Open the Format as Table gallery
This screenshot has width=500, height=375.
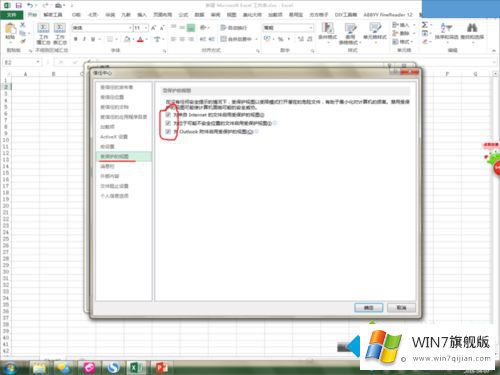pyautogui.click(x=350, y=33)
